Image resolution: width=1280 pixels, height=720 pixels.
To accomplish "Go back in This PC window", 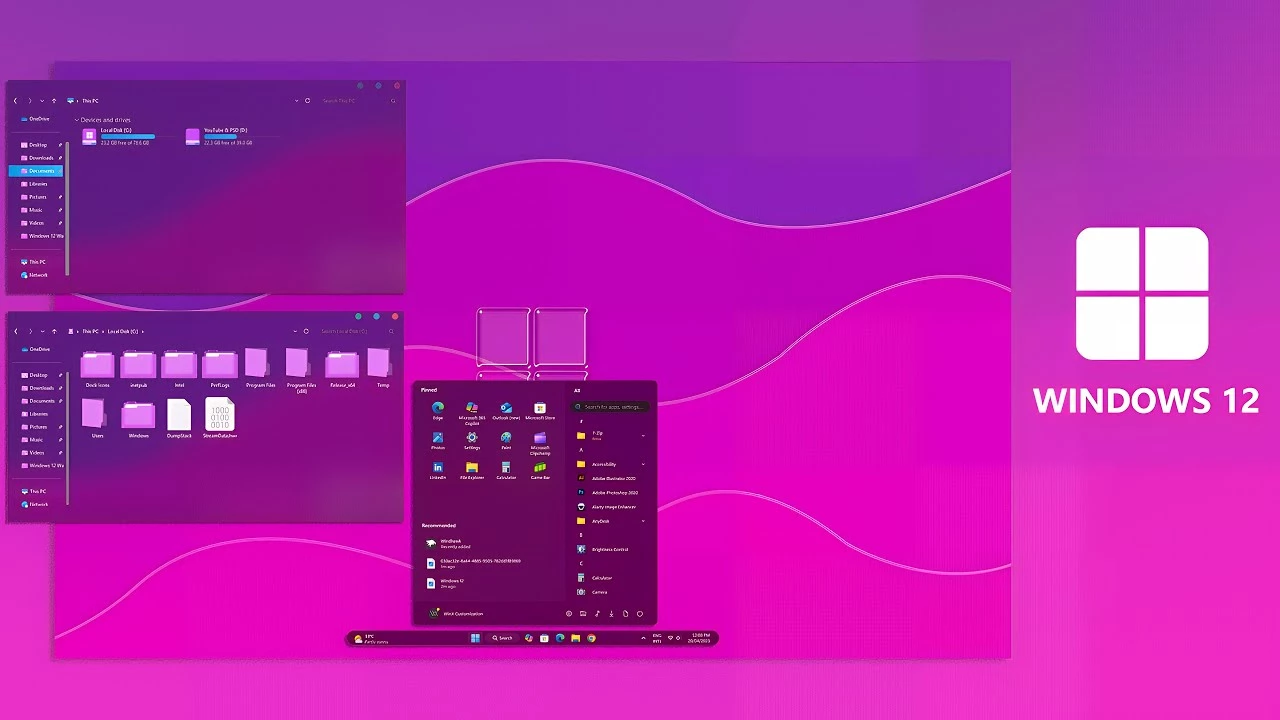I will pyautogui.click(x=16, y=100).
